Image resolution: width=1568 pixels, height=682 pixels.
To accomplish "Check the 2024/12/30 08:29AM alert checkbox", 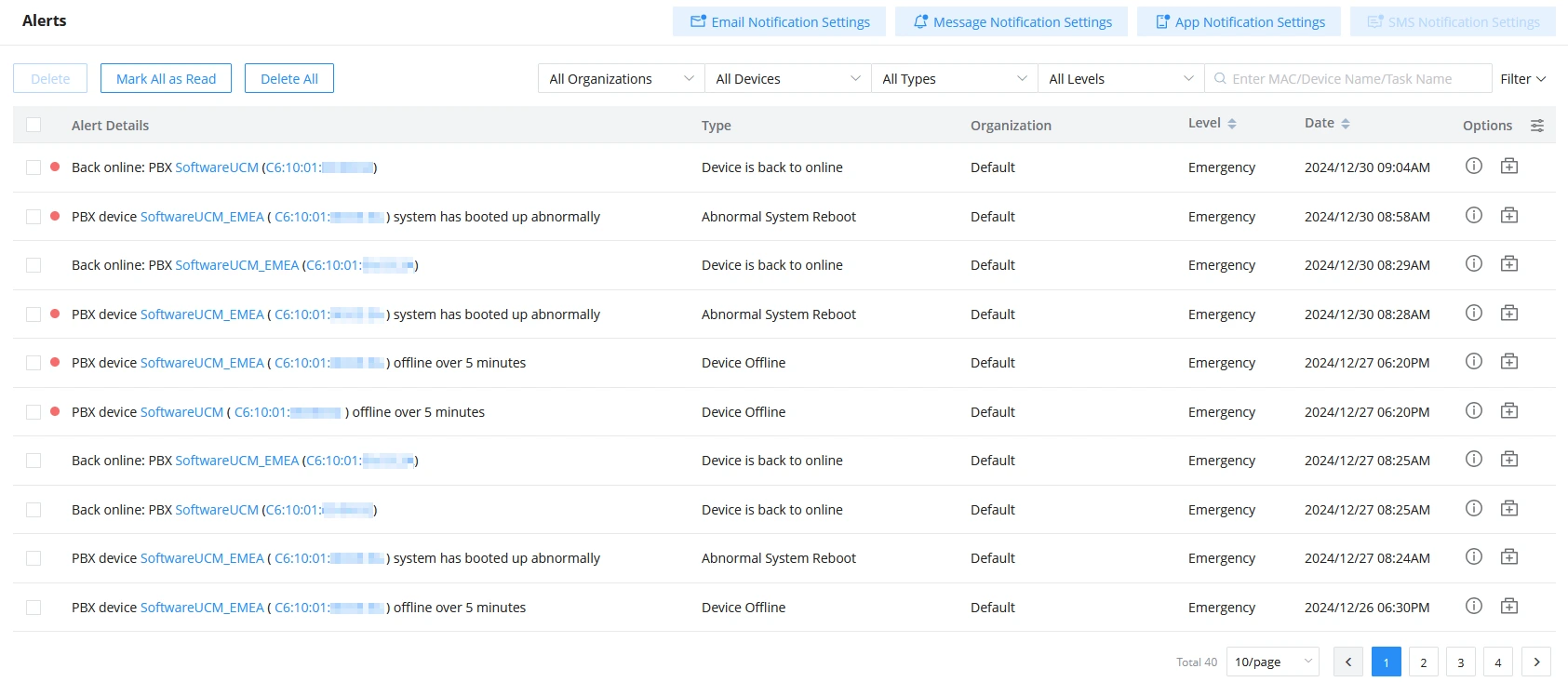I will pos(34,265).
